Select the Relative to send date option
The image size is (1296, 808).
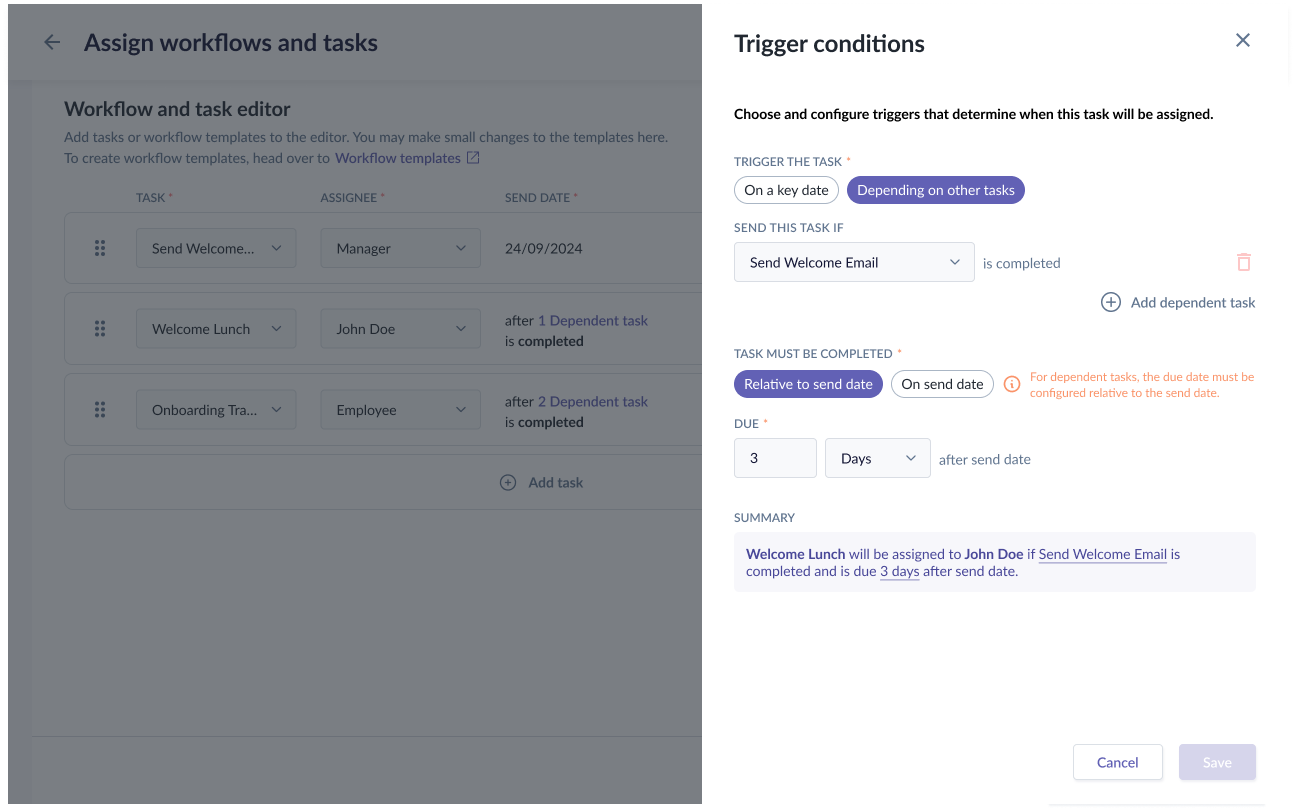[x=808, y=384]
